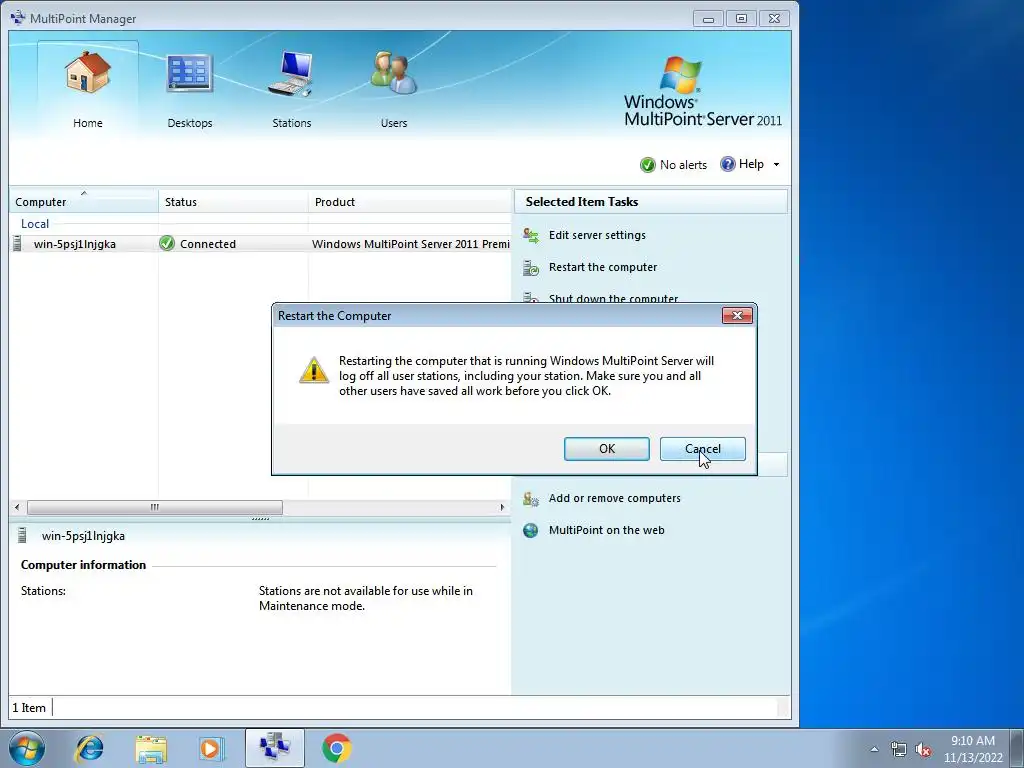This screenshot has height=768, width=1024.
Task: Click the Users people icon
Action: tap(394, 72)
